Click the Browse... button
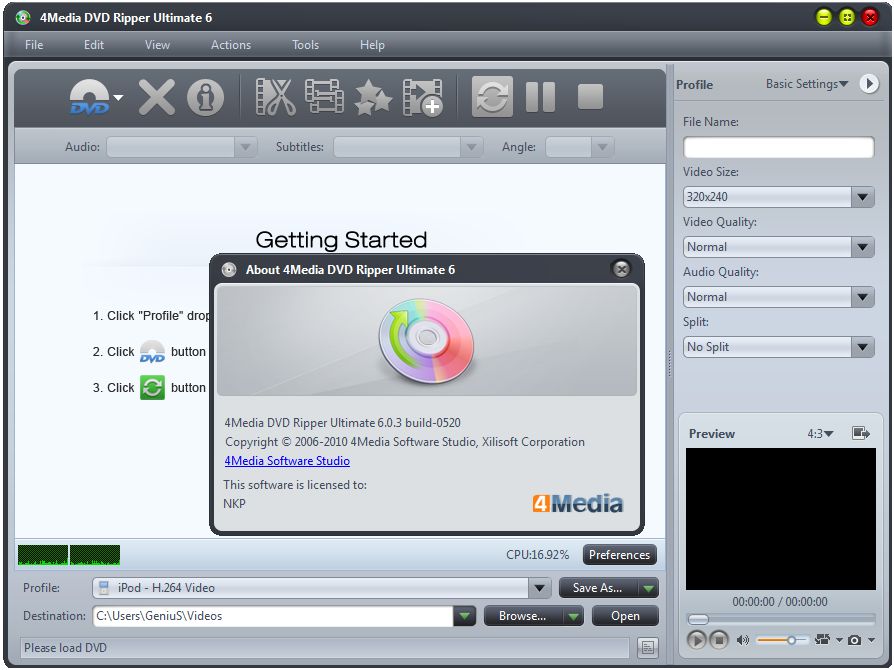Viewport: 894px width, 670px height. click(x=523, y=616)
